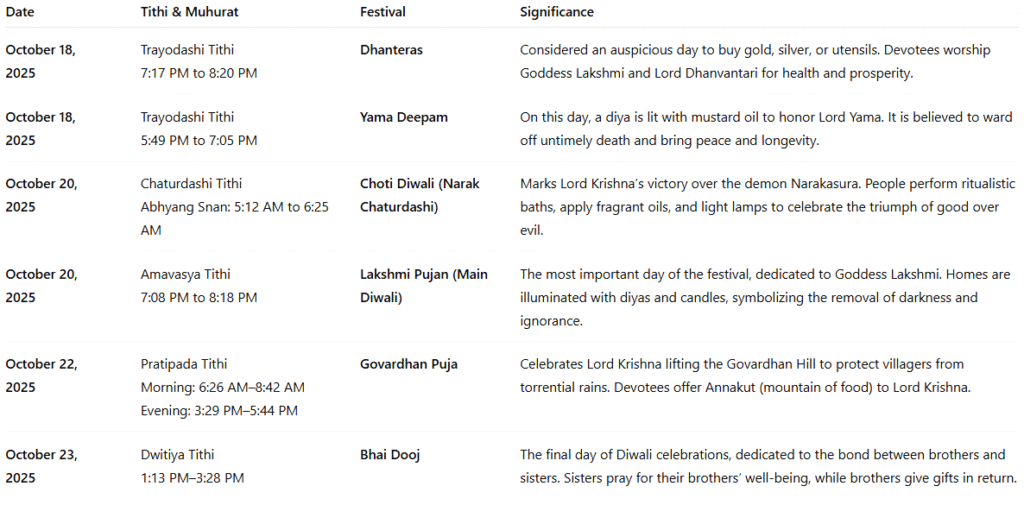The width and height of the screenshot is (1024, 505).
Task: Click the Date column header
Action: [x=20, y=12]
